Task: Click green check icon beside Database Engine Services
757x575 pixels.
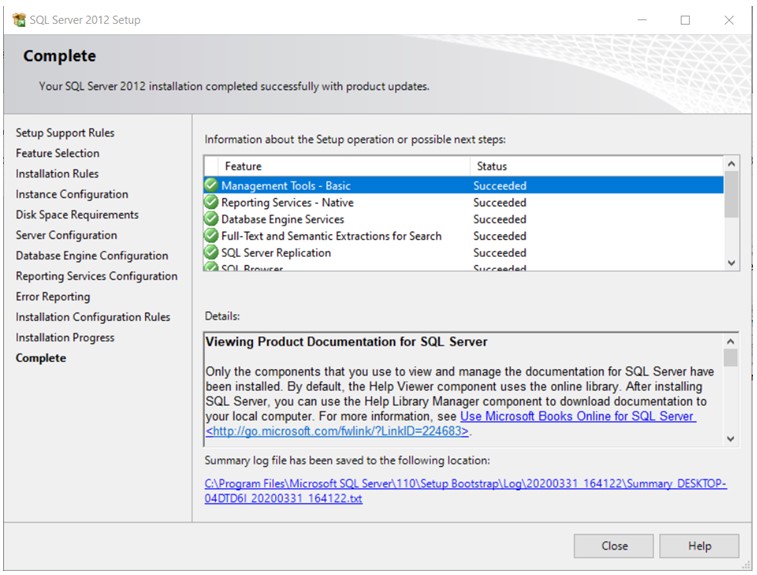Action: [211, 219]
